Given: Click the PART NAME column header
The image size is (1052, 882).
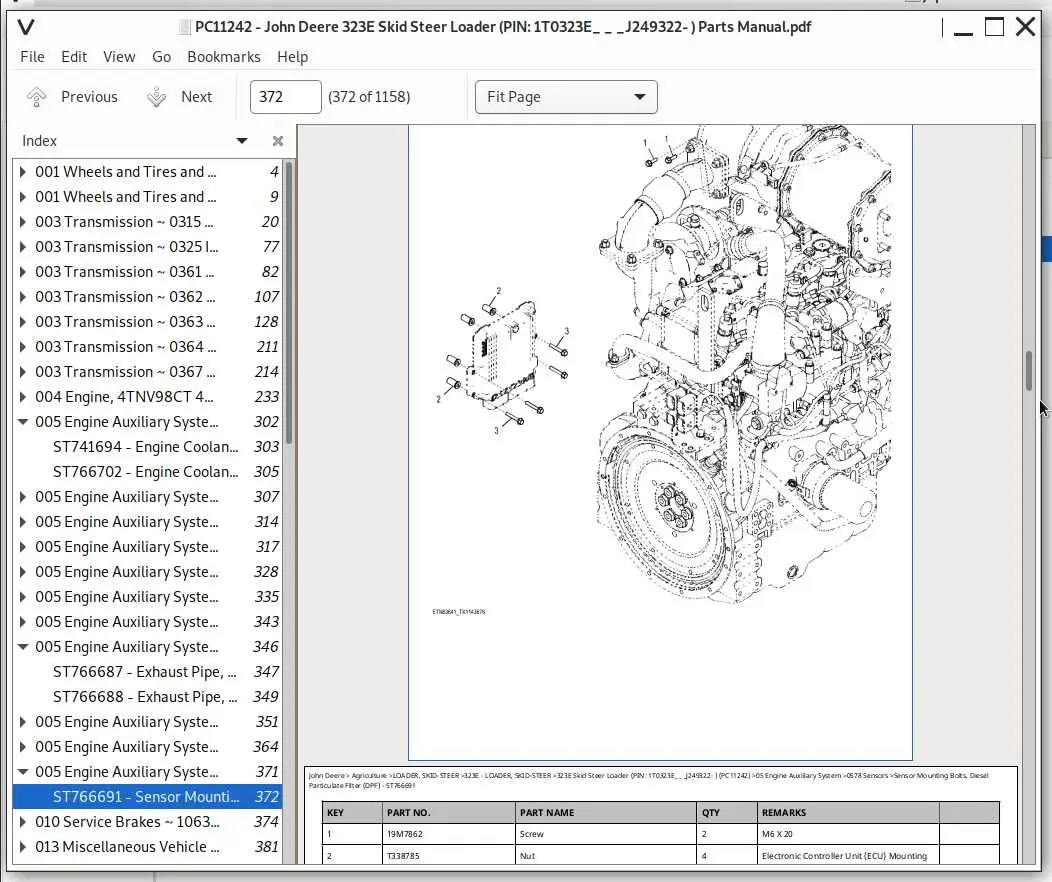Looking at the screenshot, I should click(x=606, y=813).
